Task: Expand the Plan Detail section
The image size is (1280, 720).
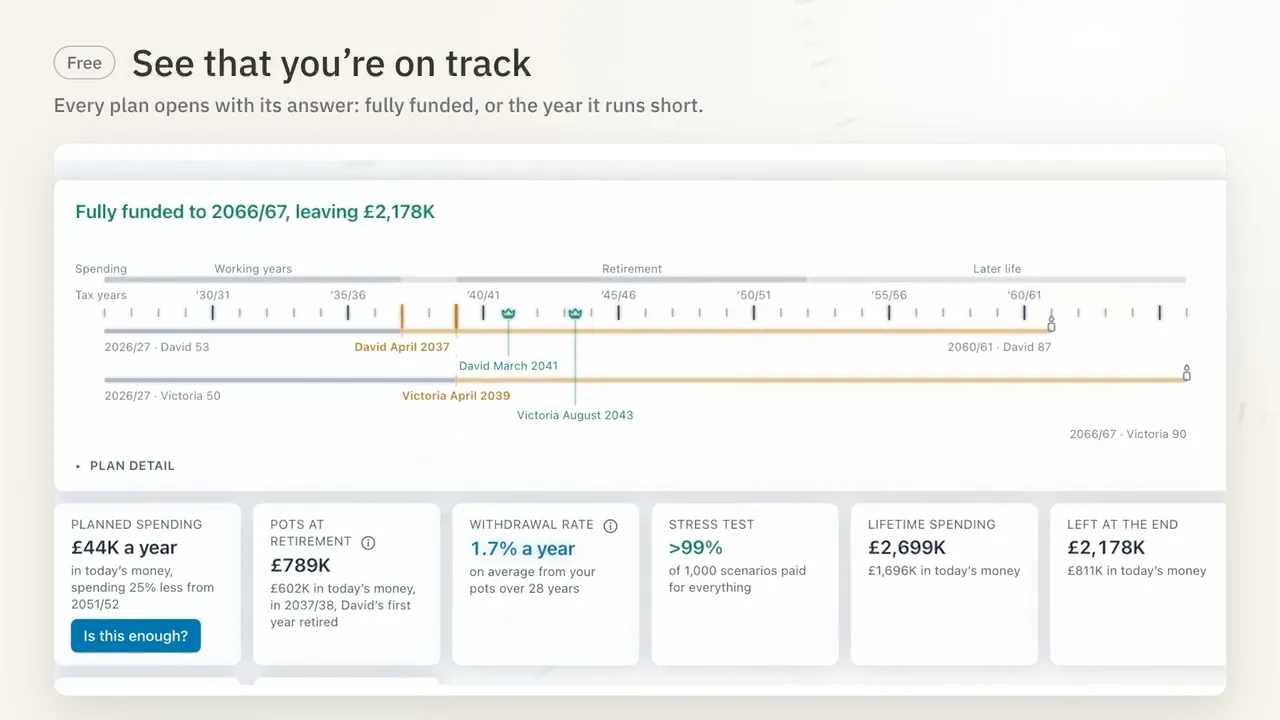Action: click(125, 466)
